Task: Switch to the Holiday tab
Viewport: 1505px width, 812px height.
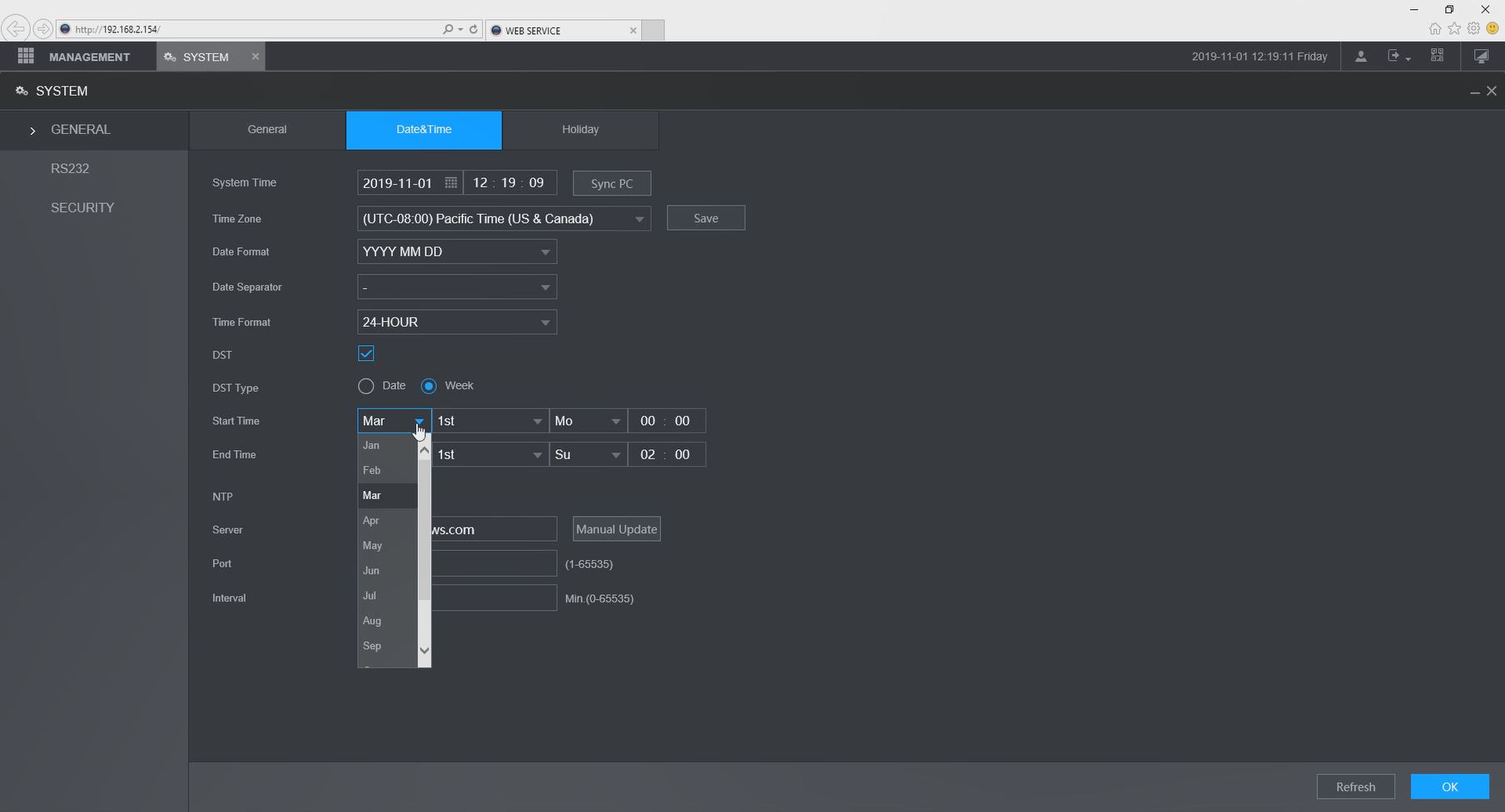Action: coord(580,130)
